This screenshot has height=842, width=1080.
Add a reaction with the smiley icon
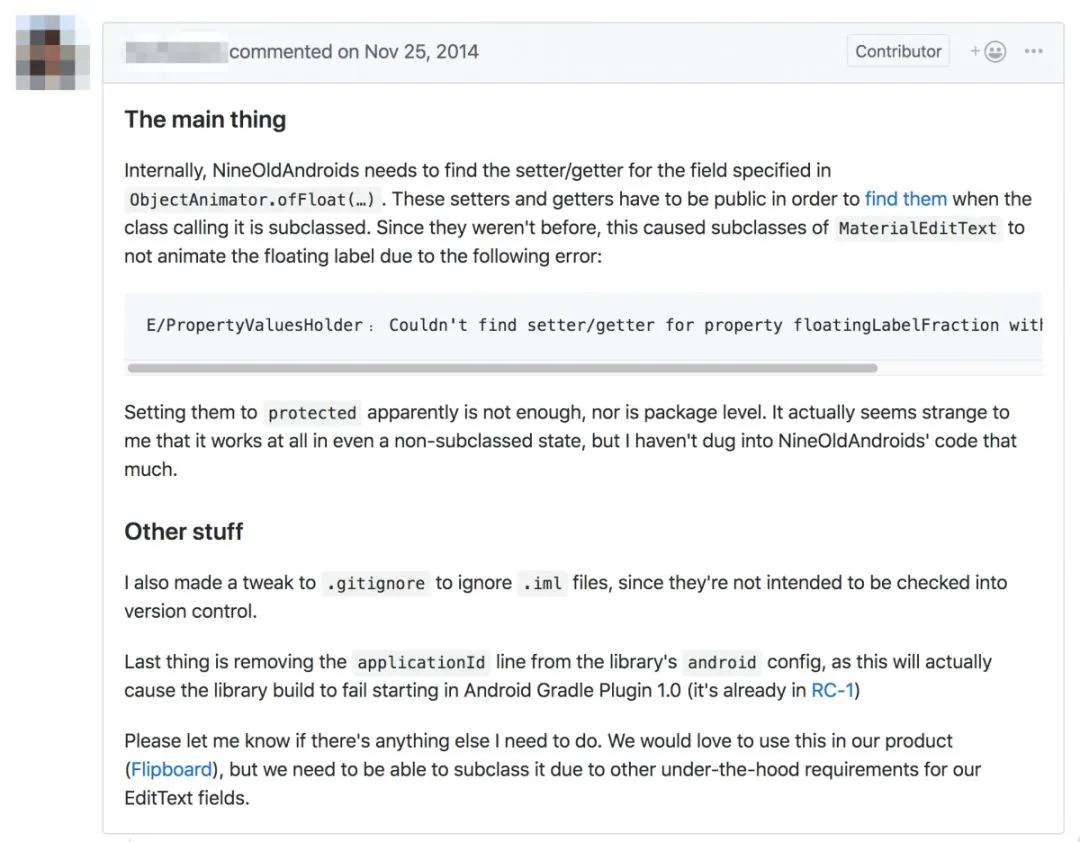click(988, 52)
